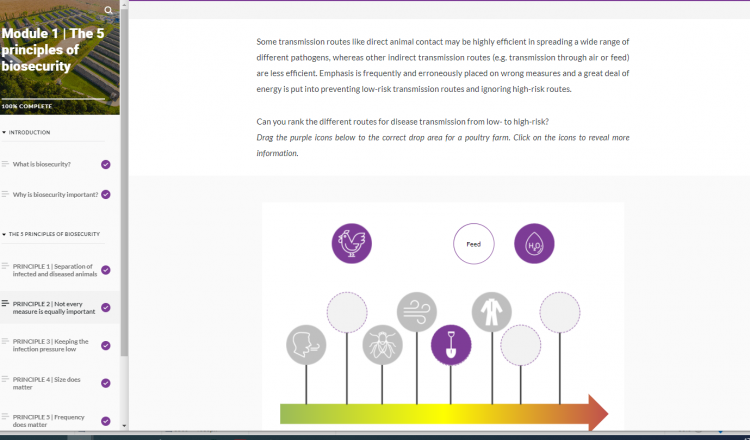Click the protective coverall suit icon

point(491,312)
